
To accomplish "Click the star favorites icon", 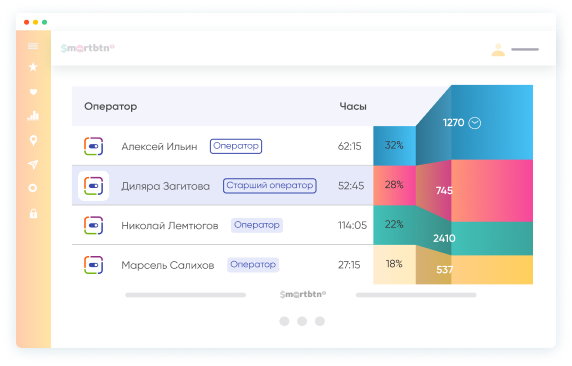I will 33,67.
